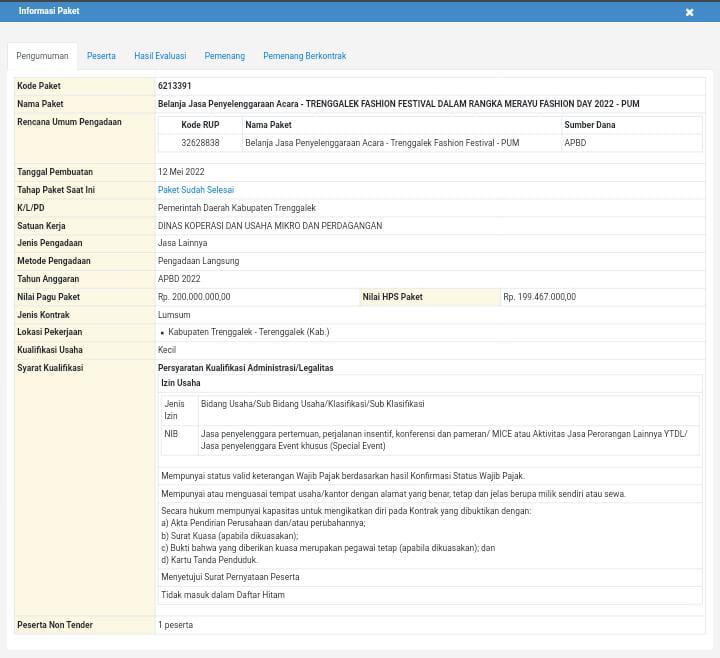
Task: Select Kode Paket value 6213391
Action: (x=174, y=86)
